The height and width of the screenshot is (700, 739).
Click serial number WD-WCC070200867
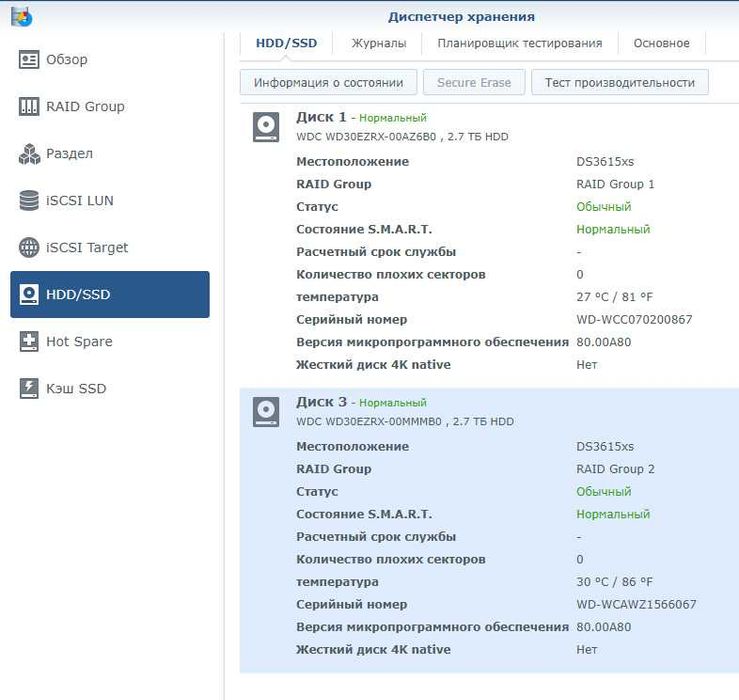point(634,320)
